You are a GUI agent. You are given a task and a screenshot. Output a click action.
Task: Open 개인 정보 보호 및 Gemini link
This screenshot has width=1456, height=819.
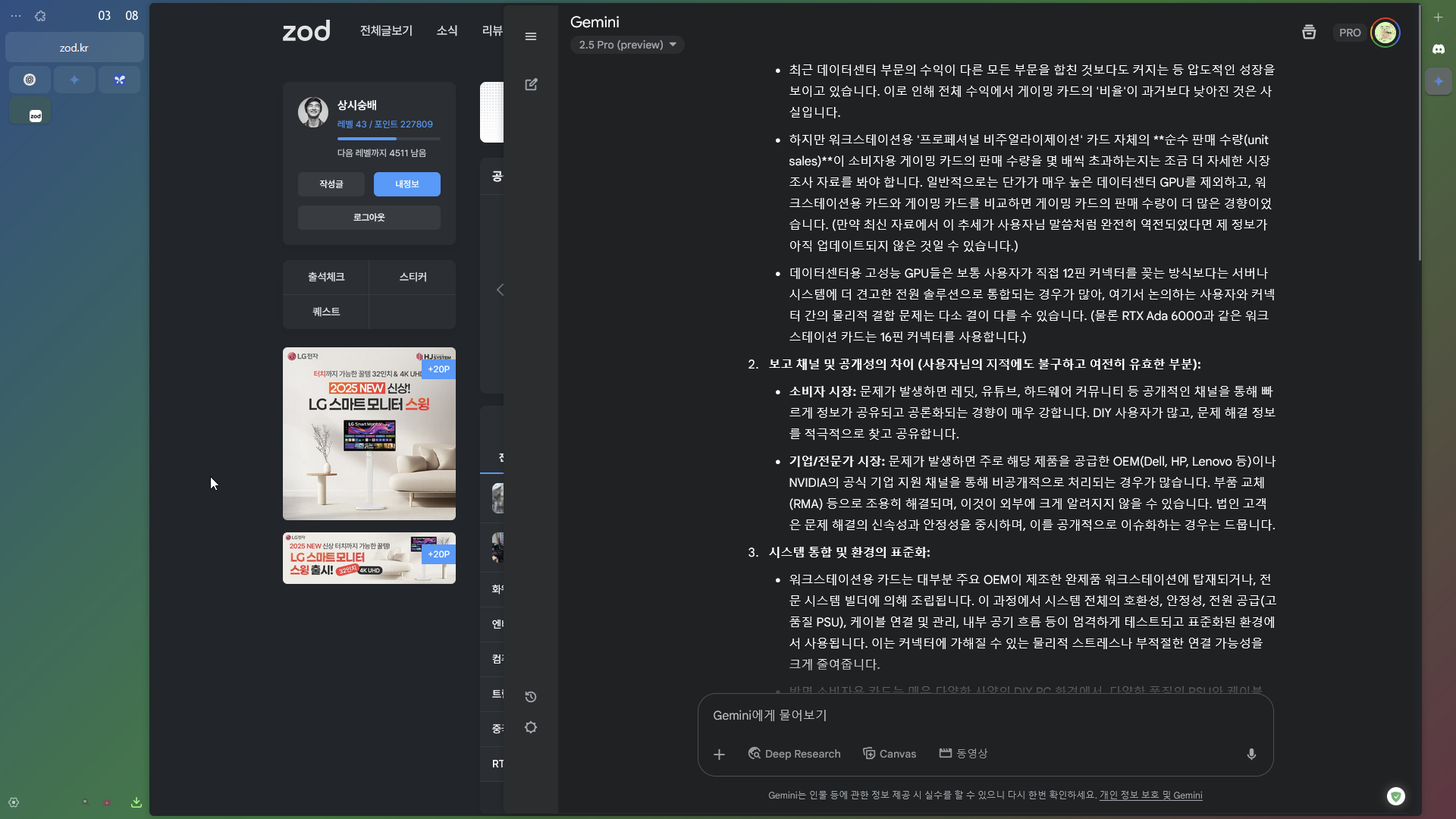point(1151,795)
